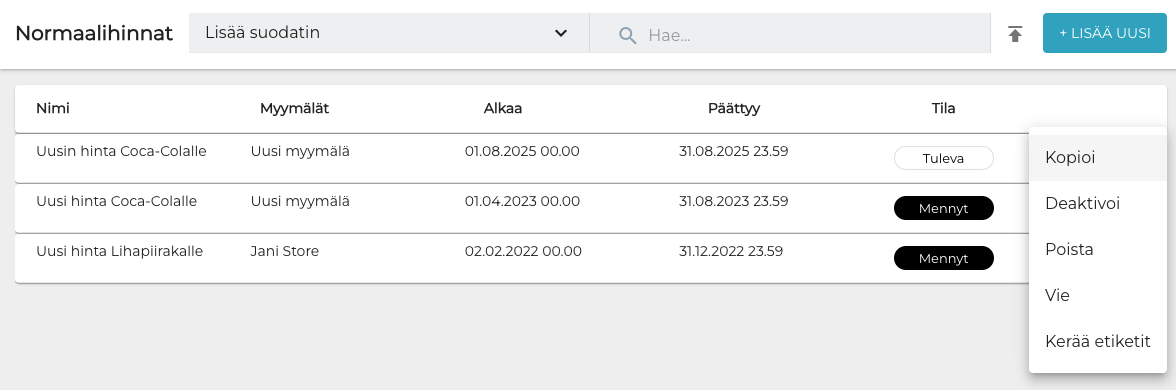Expand the Lisää suodatin chevron
The height and width of the screenshot is (390, 1176).
(560, 33)
